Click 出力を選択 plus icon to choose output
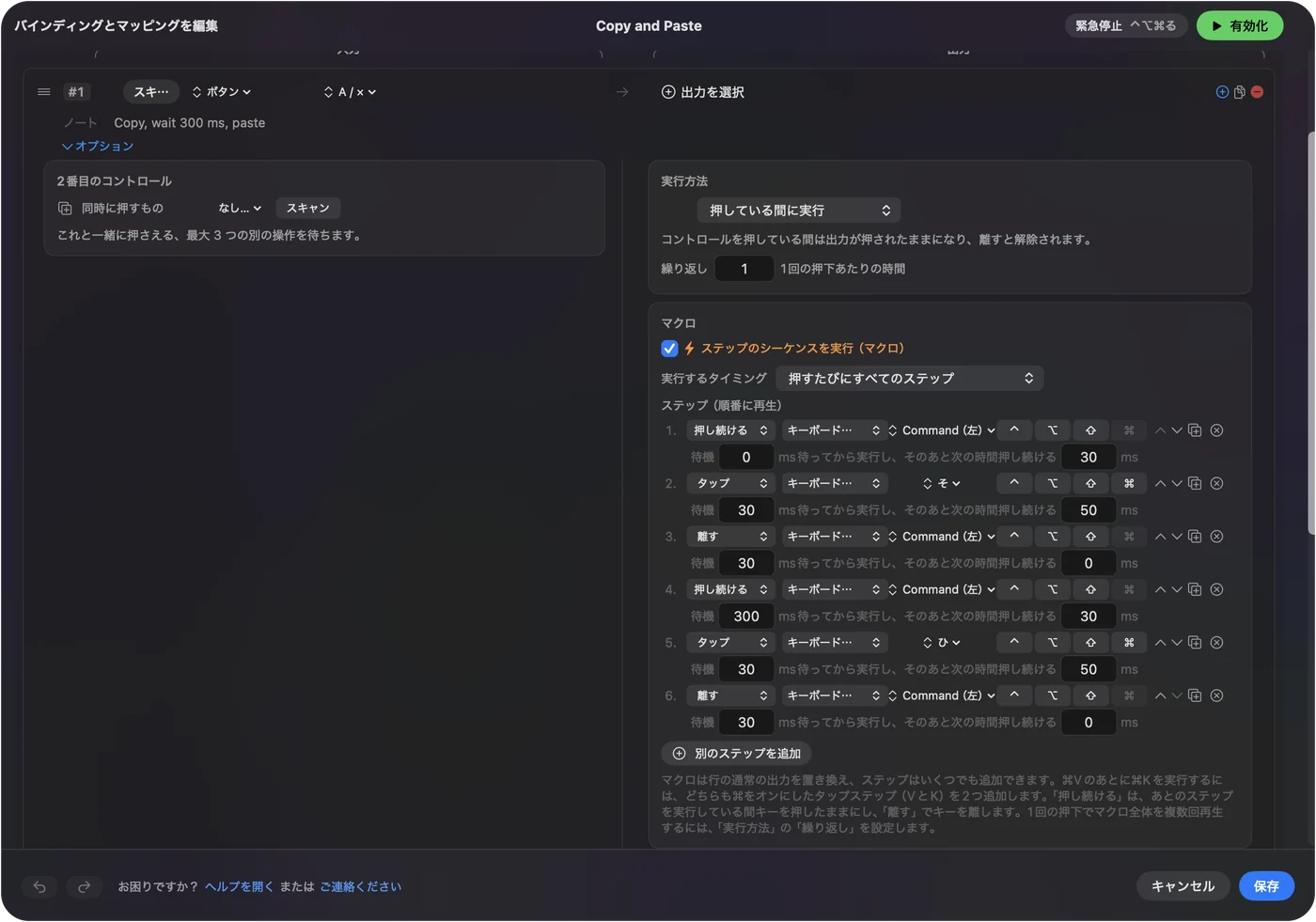The height and width of the screenshot is (922, 1316). pyautogui.click(x=668, y=92)
